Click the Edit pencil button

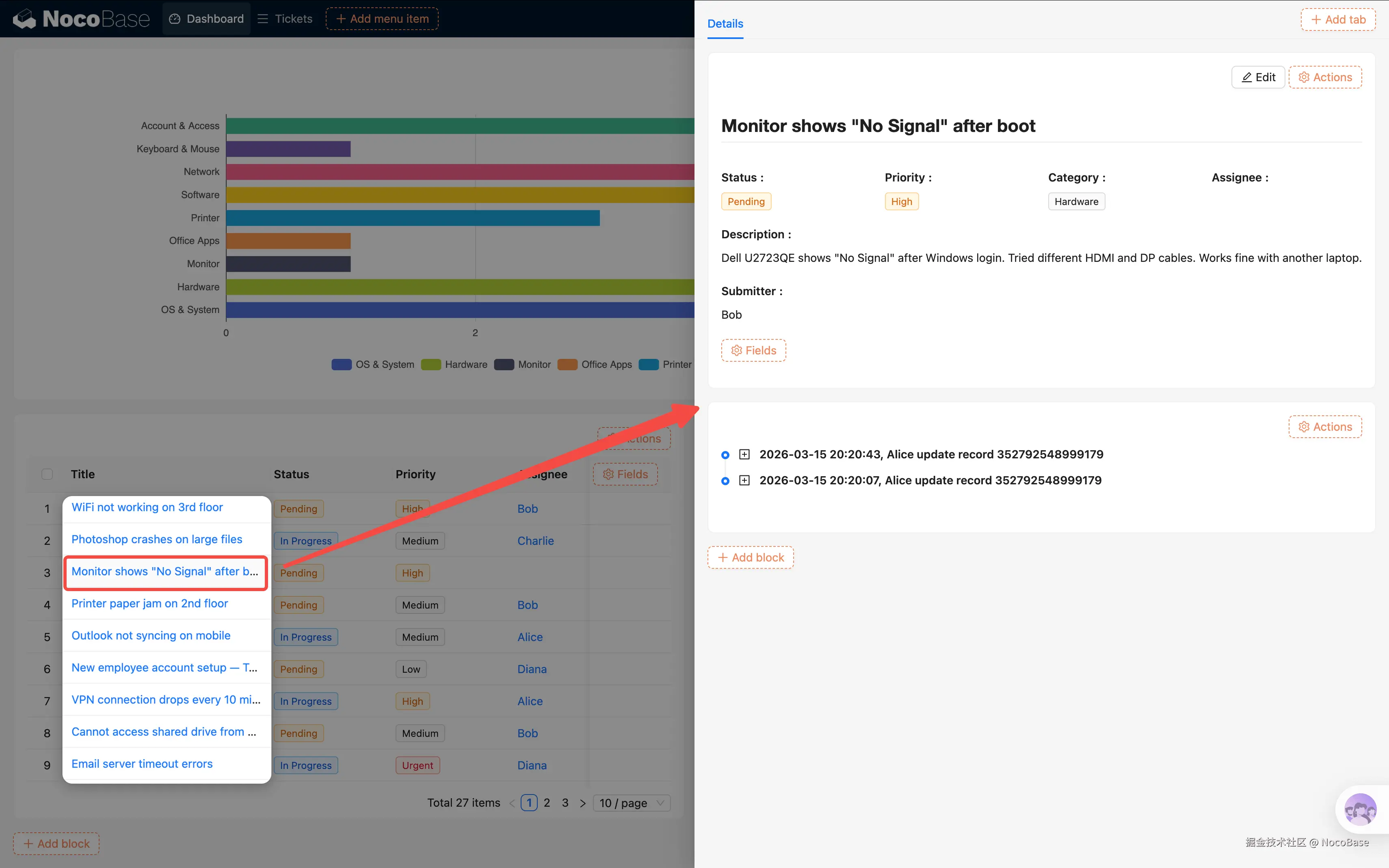coord(1257,77)
